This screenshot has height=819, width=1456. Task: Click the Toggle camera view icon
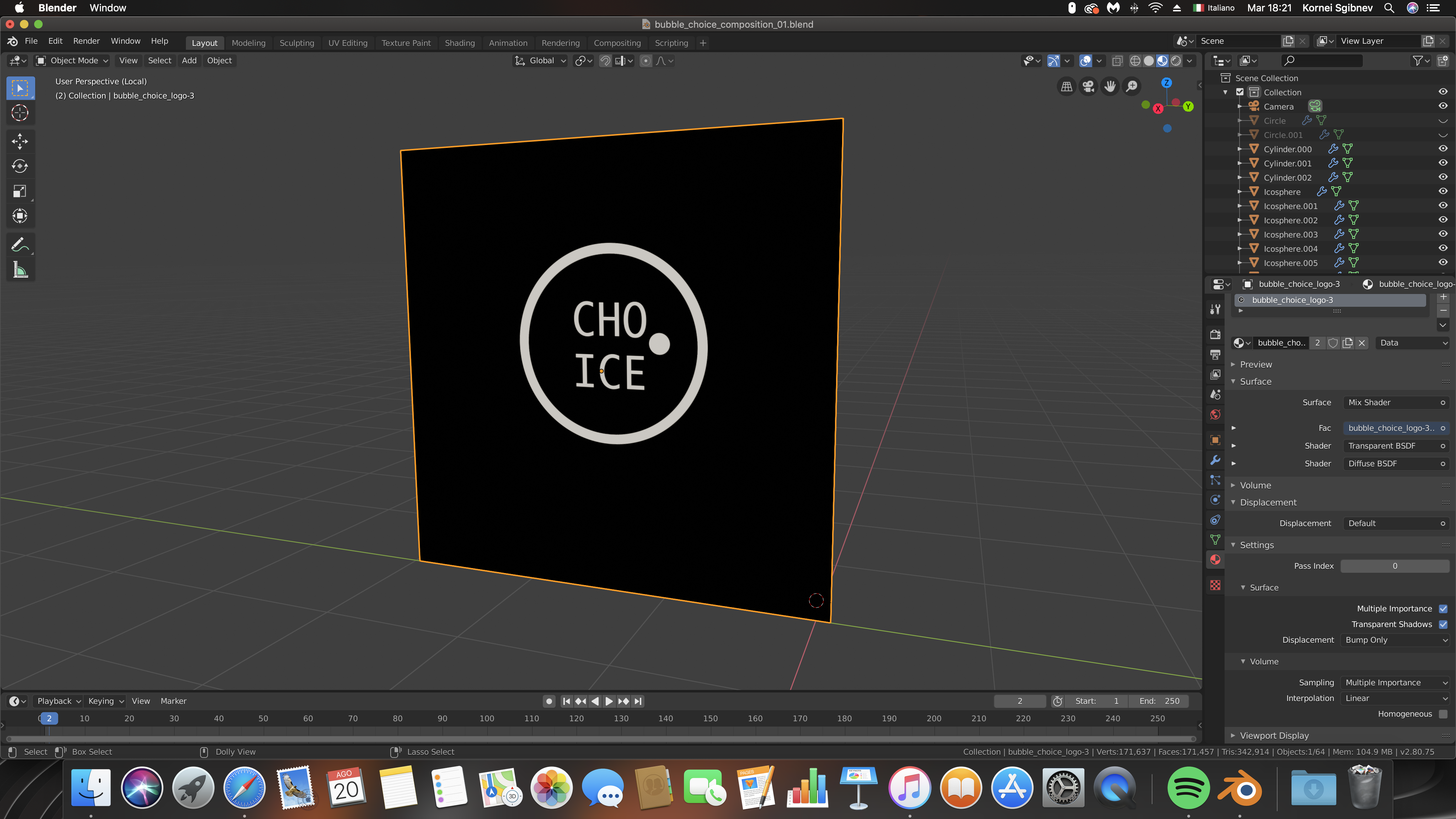tap(1088, 86)
